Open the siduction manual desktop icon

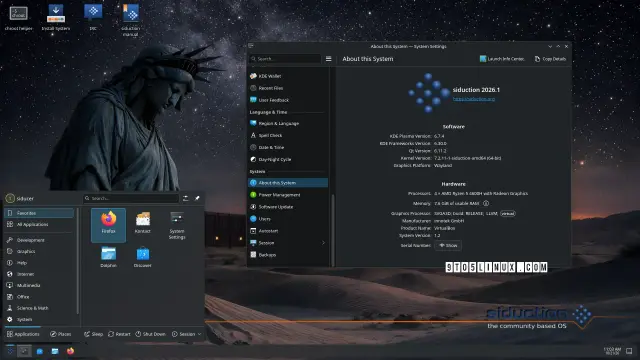tap(131, 20)
